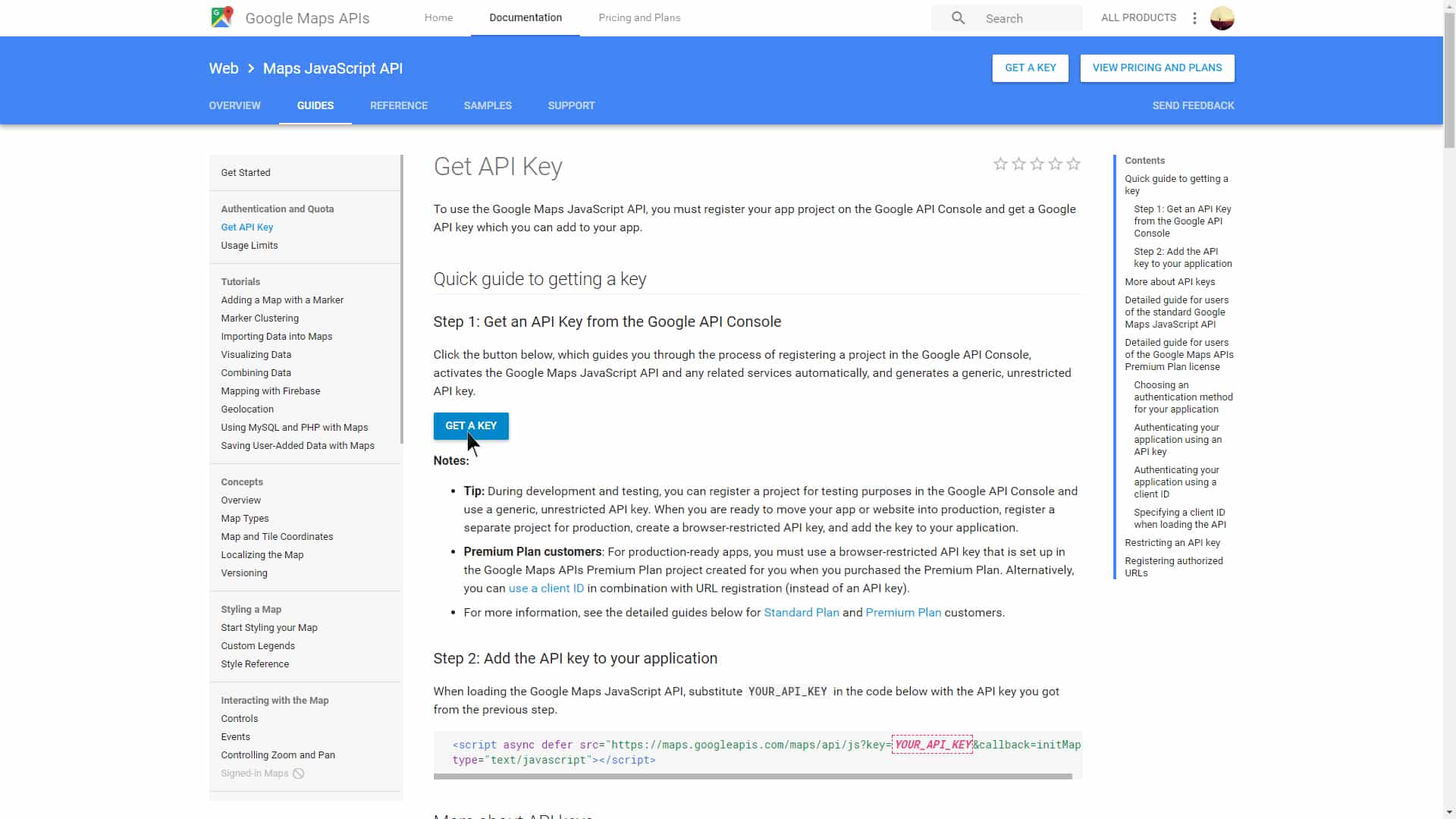The width and height of the screenshot is (1456, 819).
Task: Rate the page five stars
Action: coord(1073,164)
